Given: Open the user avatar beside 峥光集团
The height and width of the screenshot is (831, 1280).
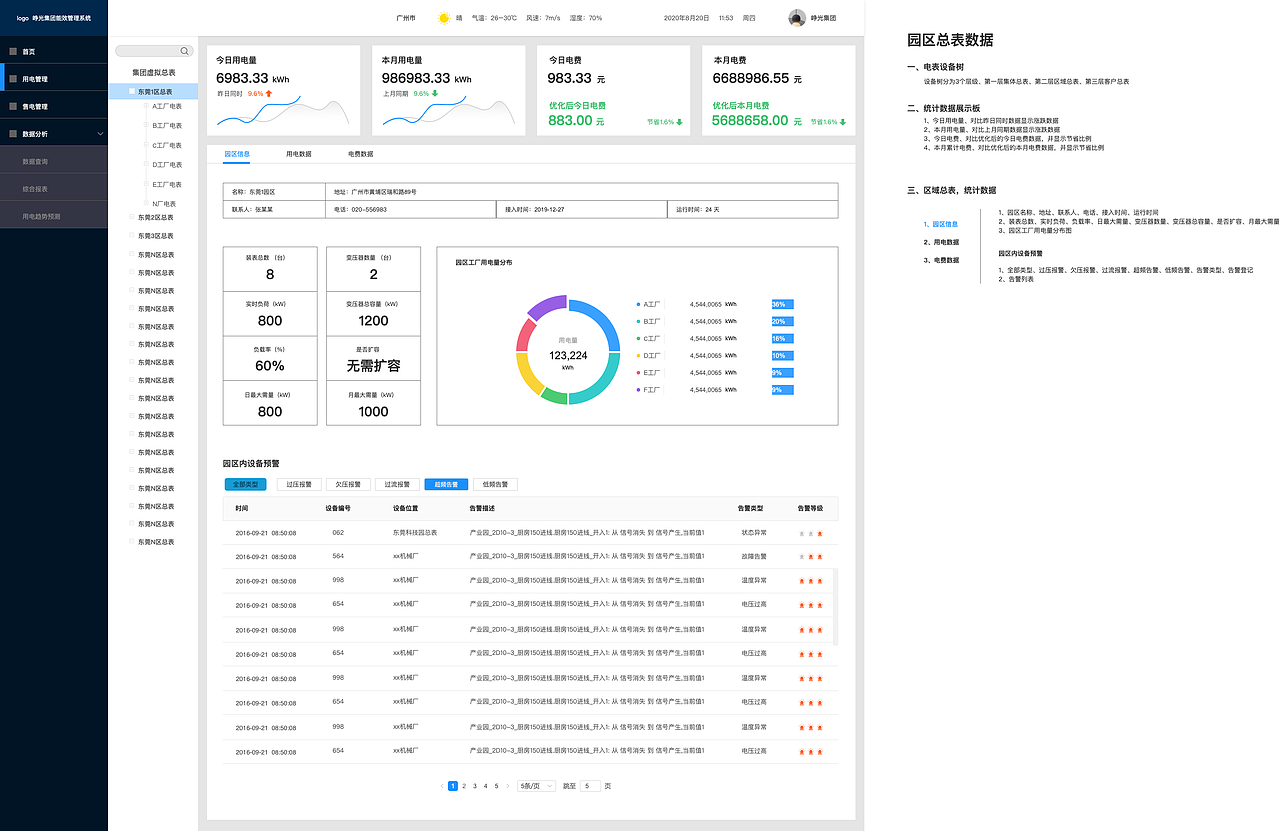Looking at the screenshot, I should (797, 18).
